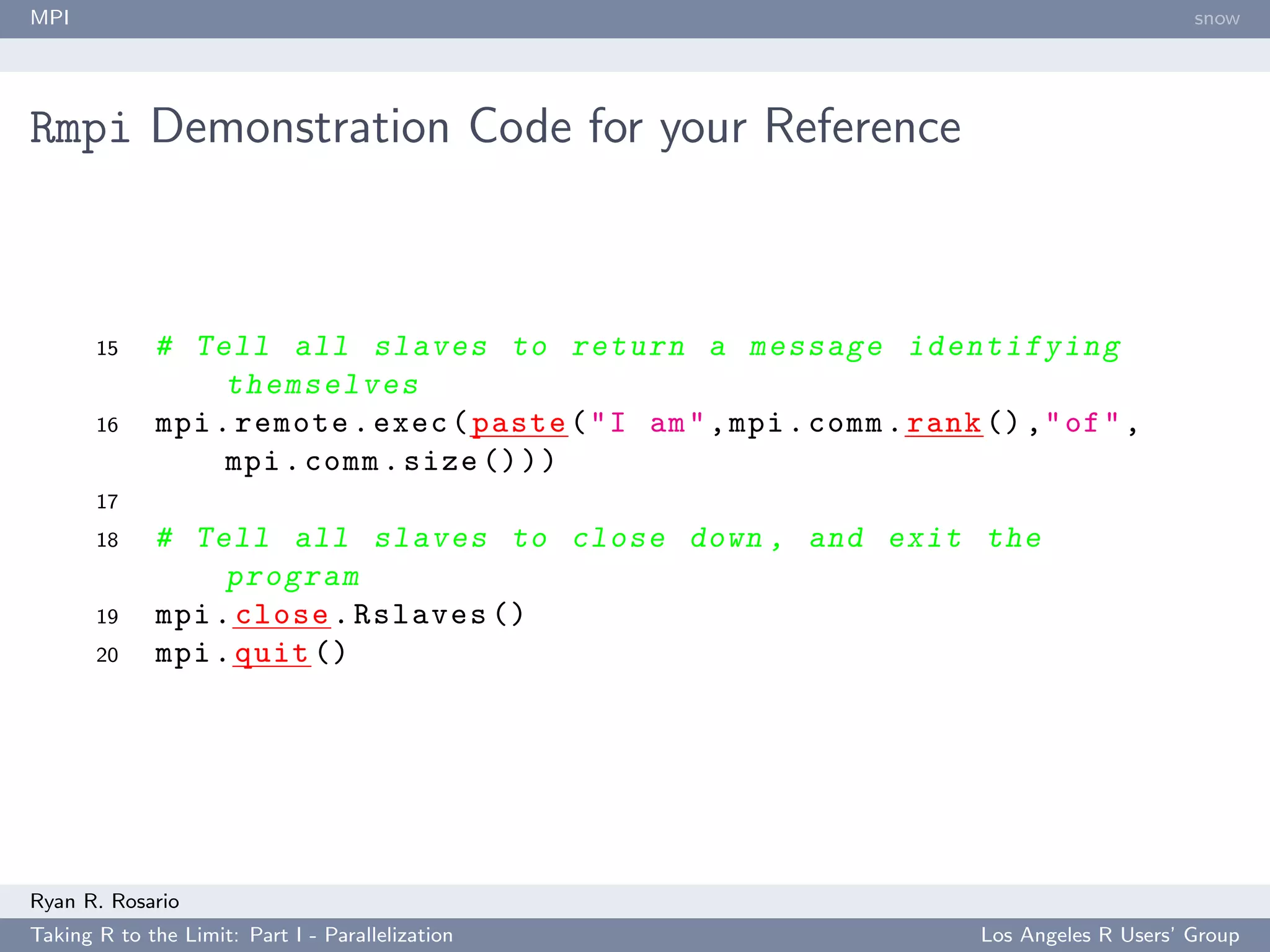Click the word 'identifying' in the comment

(x=1015, y=348)
